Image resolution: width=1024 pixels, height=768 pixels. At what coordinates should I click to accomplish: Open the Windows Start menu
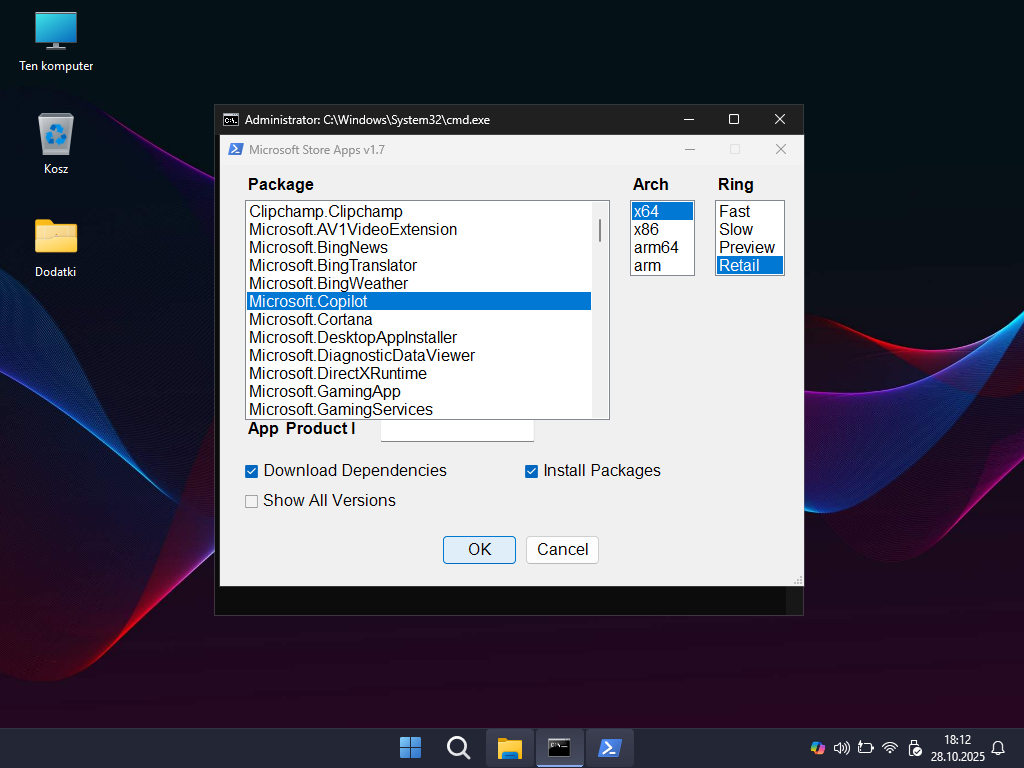click(410, 748)
